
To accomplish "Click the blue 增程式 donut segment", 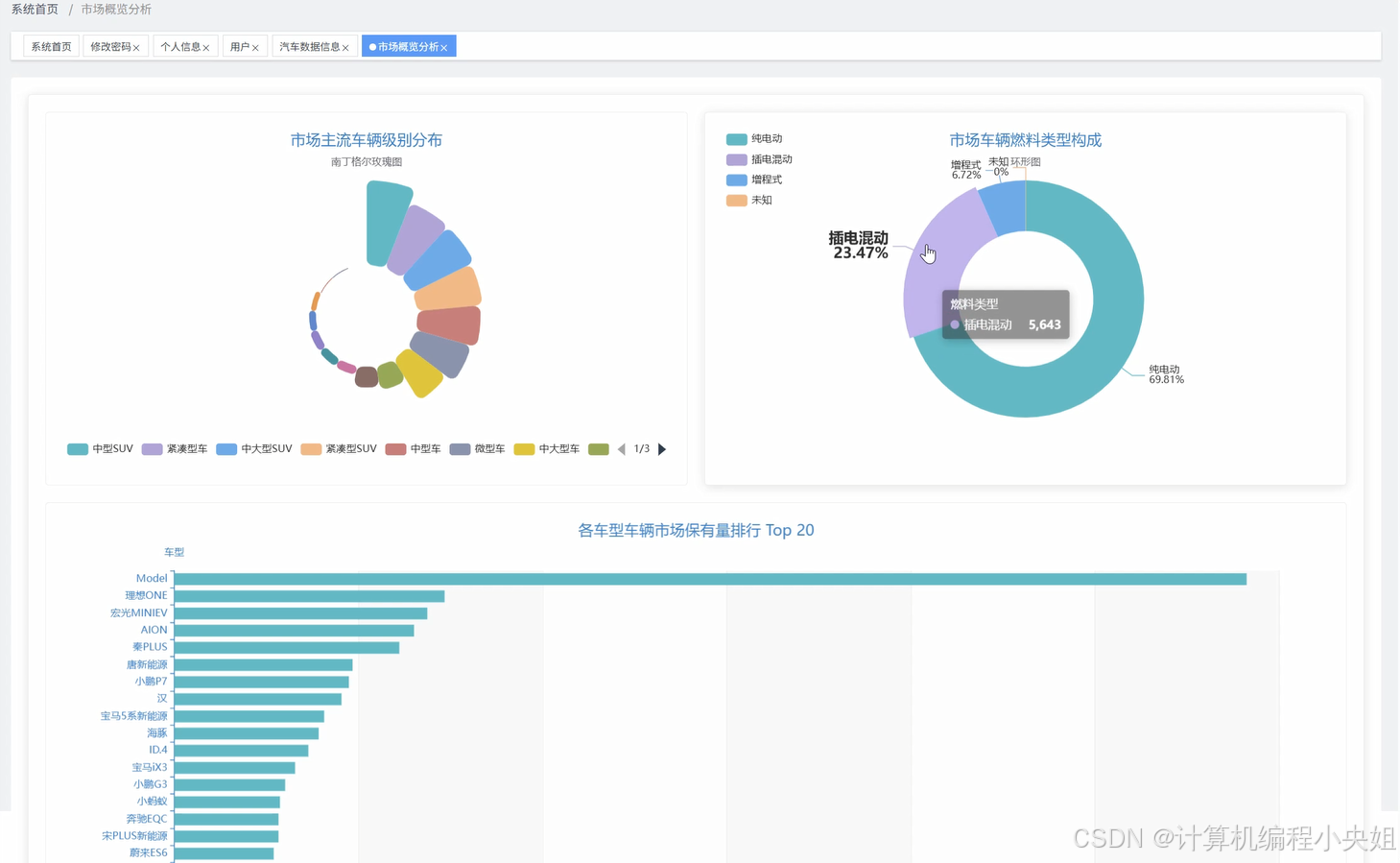I will (x=1006, y=206).
